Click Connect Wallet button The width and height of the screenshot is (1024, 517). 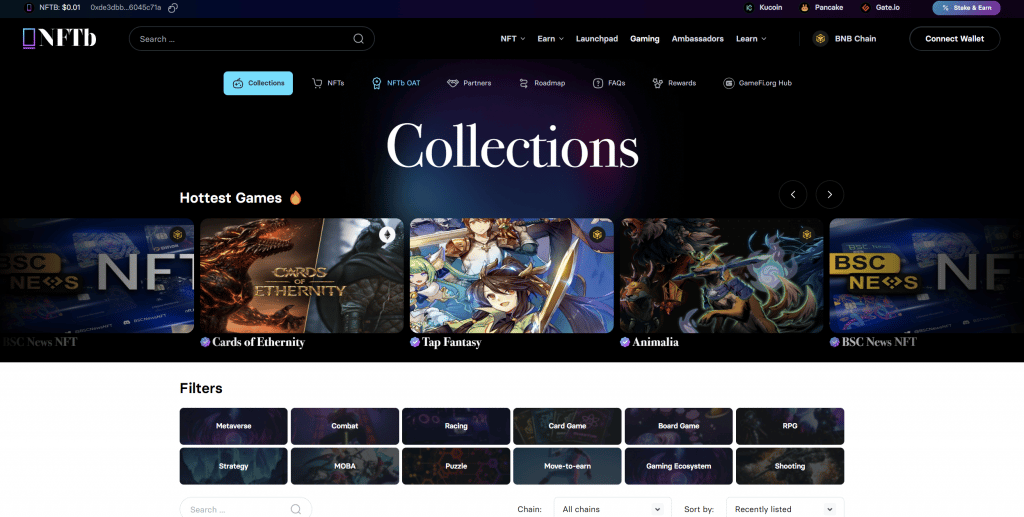pyautogui.click(x=954, y=39)
